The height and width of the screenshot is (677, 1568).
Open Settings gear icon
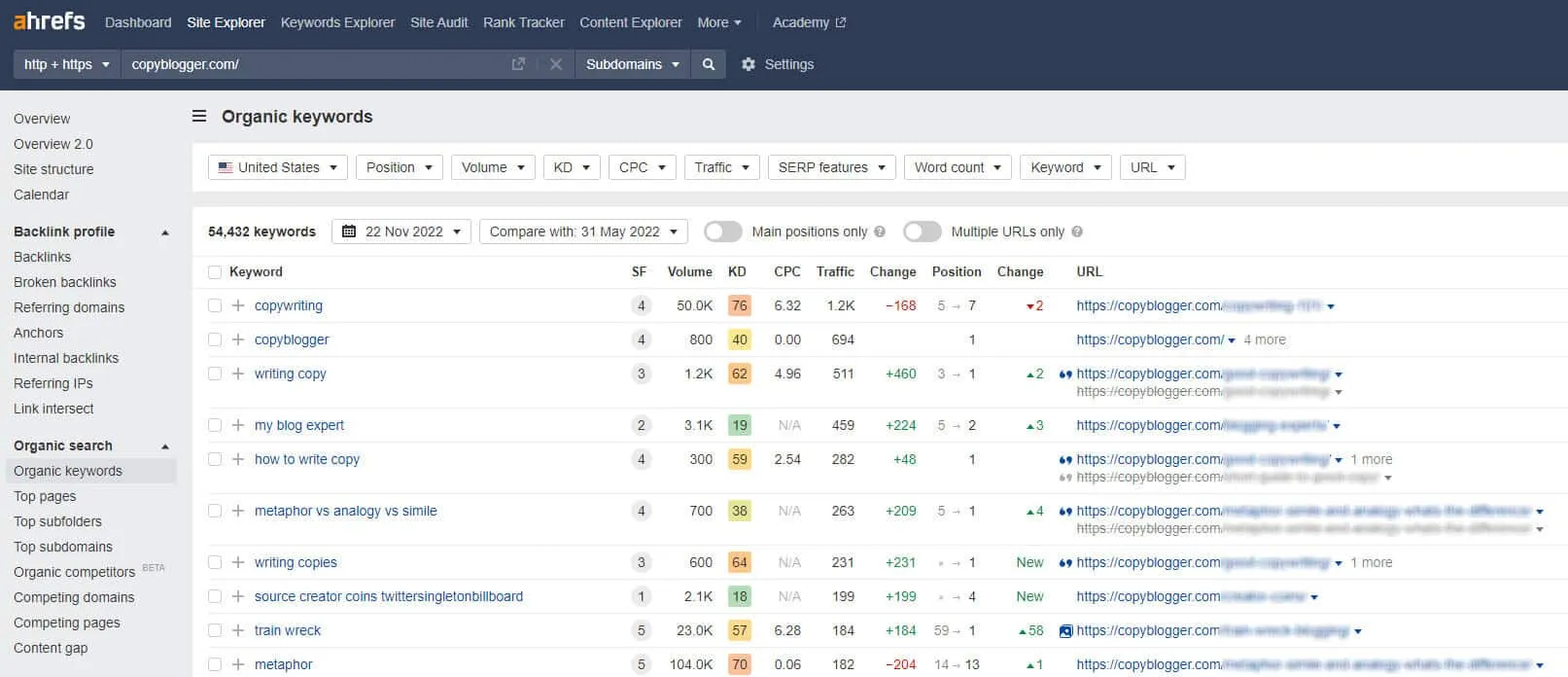[x=748, y=64]
